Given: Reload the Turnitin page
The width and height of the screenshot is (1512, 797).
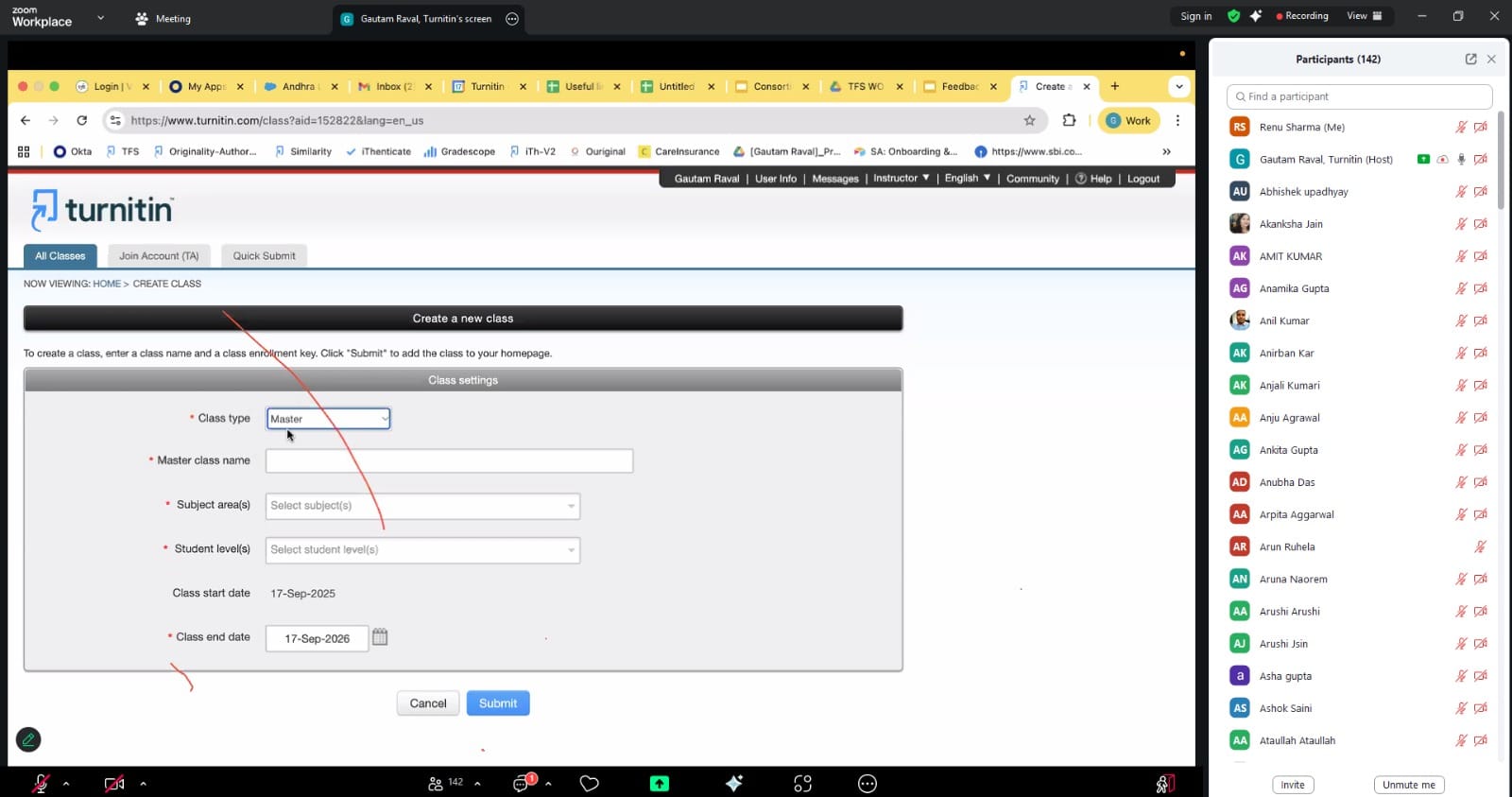Looking at the screenshot, I should 82,120.
